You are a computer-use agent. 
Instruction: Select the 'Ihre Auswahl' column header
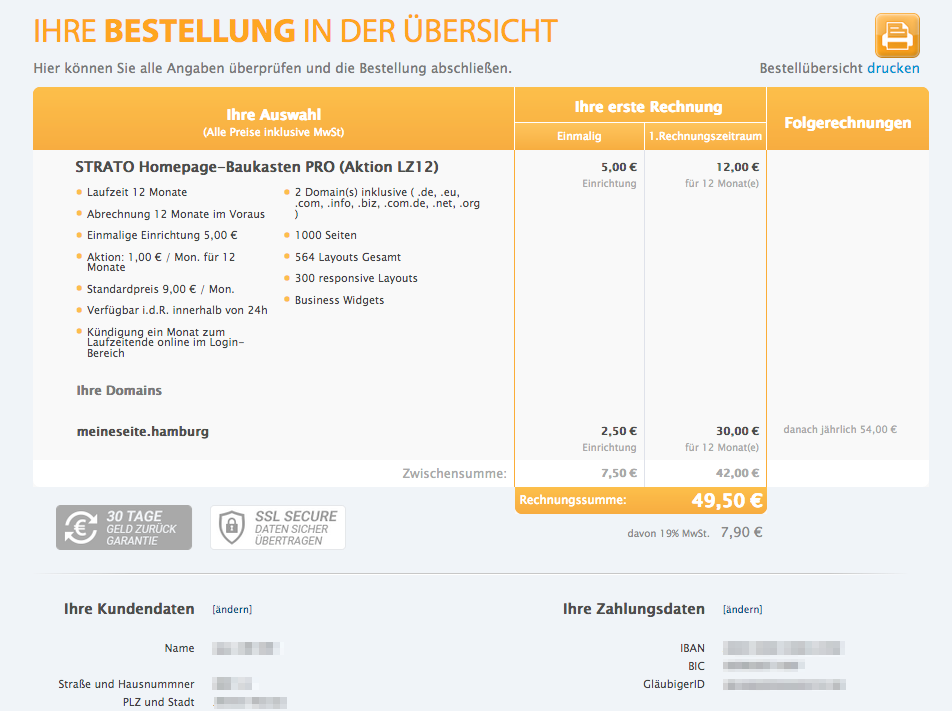coord(274,115)
